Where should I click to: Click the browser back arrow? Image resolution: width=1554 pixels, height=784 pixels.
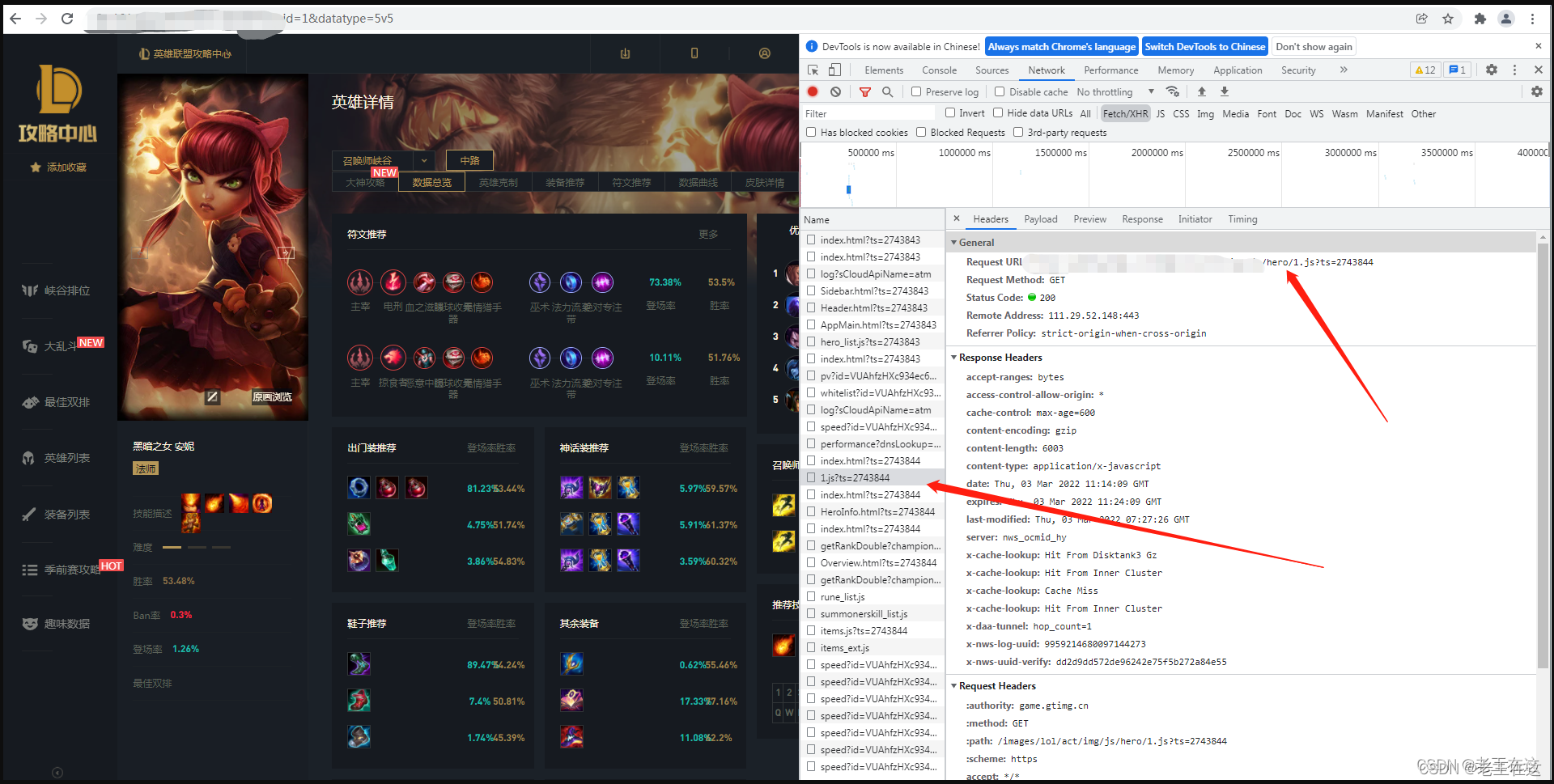15,19
